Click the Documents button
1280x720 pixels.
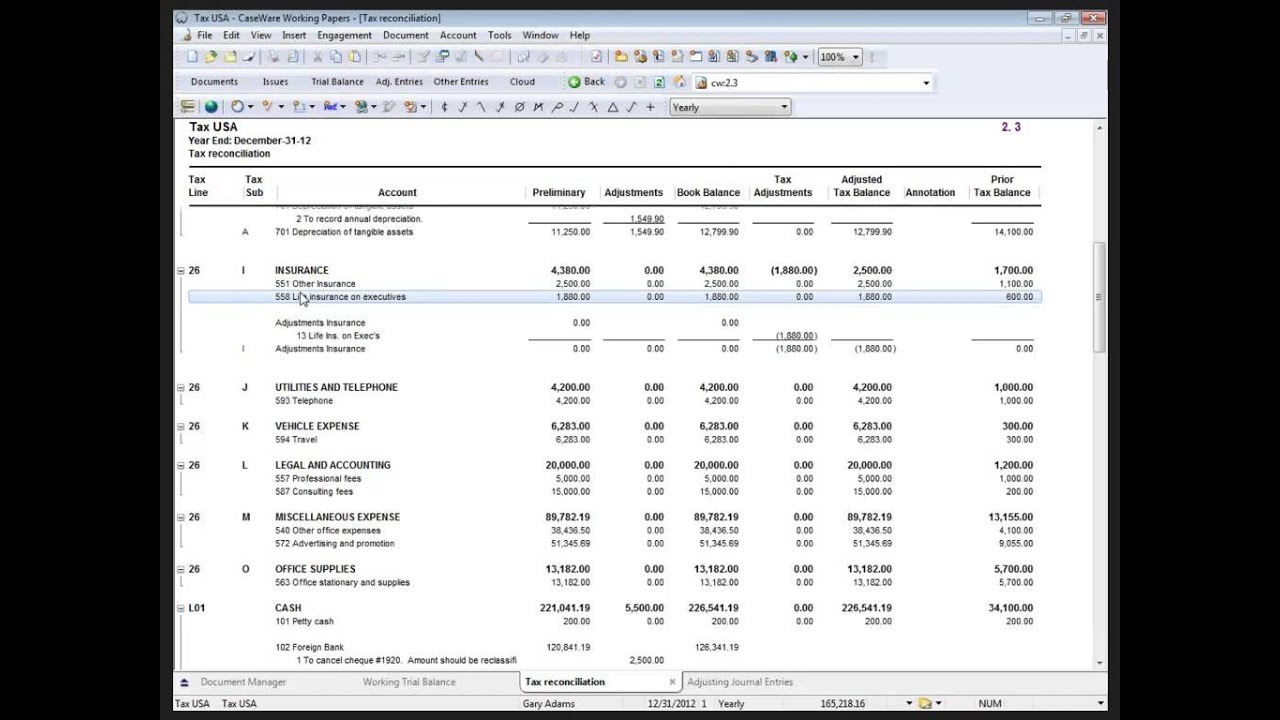[214, 82]
